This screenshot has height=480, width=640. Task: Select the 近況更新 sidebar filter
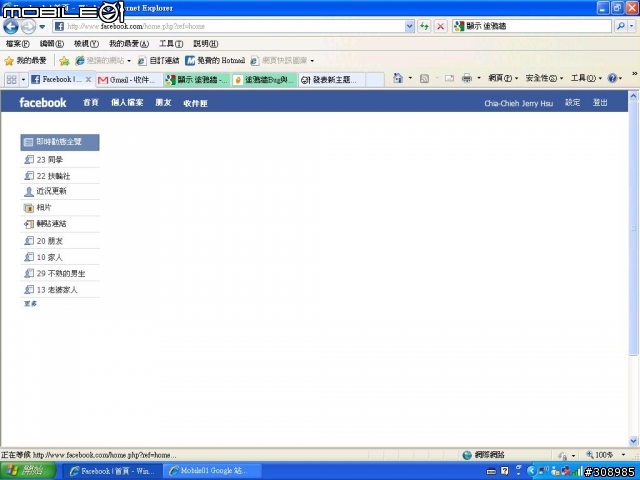(60, 191)
